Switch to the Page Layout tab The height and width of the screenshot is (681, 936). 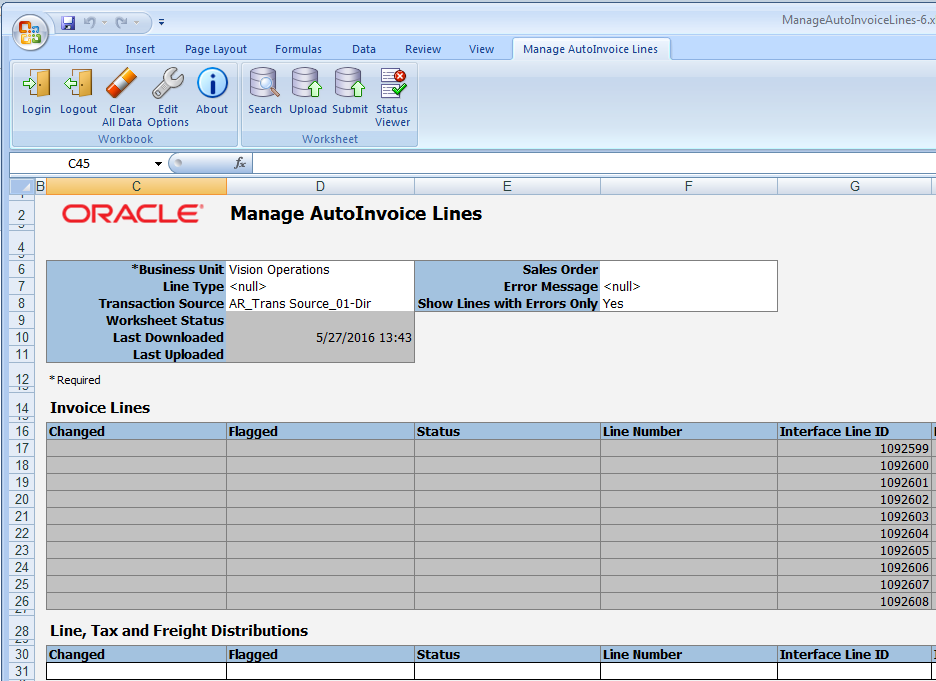pos(215,49)
